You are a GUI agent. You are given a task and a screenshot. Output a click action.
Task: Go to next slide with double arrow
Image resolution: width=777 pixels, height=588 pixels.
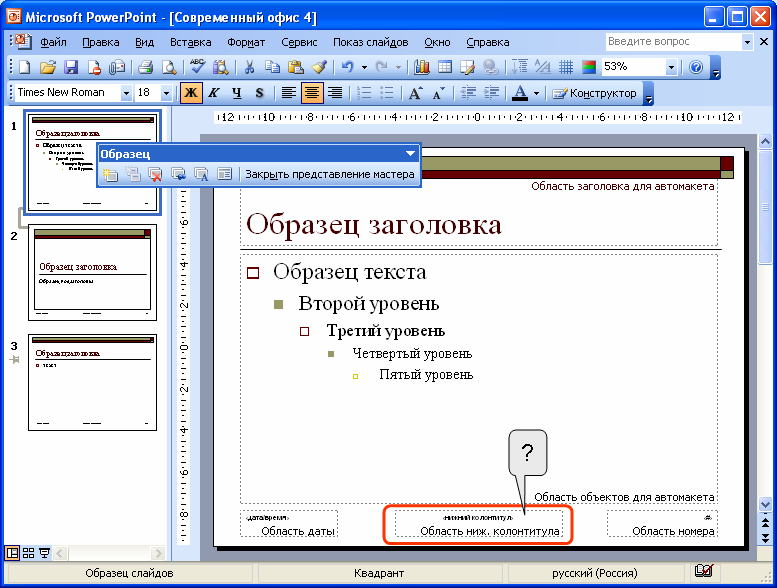765,537
